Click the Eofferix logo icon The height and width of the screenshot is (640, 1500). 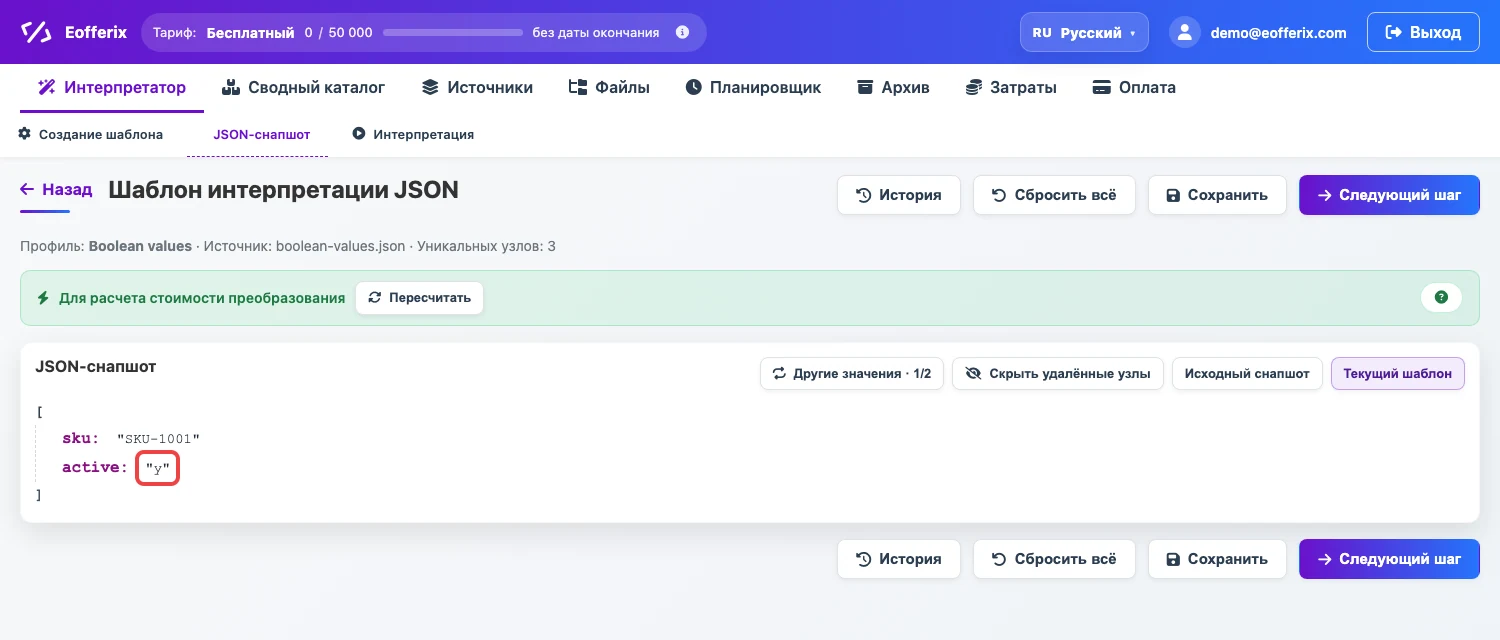pyautogui.click(x=37, y=32)
